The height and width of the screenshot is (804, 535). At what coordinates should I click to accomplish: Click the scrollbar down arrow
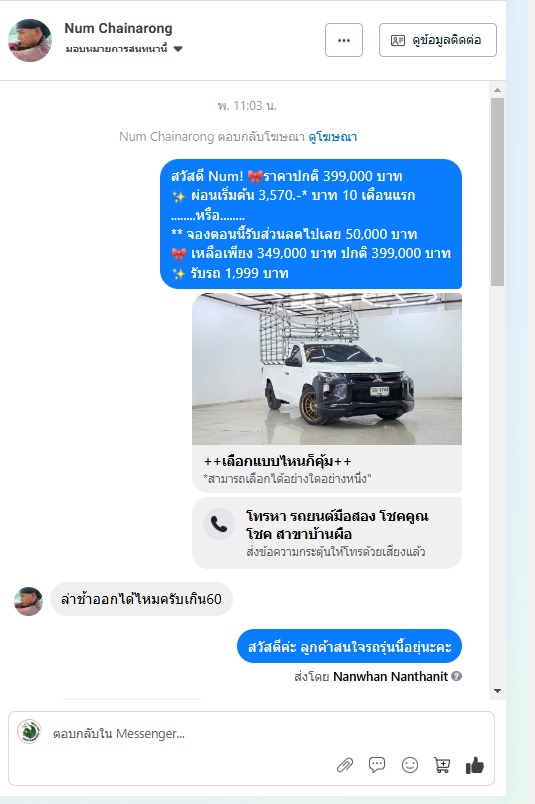(497, 691)
